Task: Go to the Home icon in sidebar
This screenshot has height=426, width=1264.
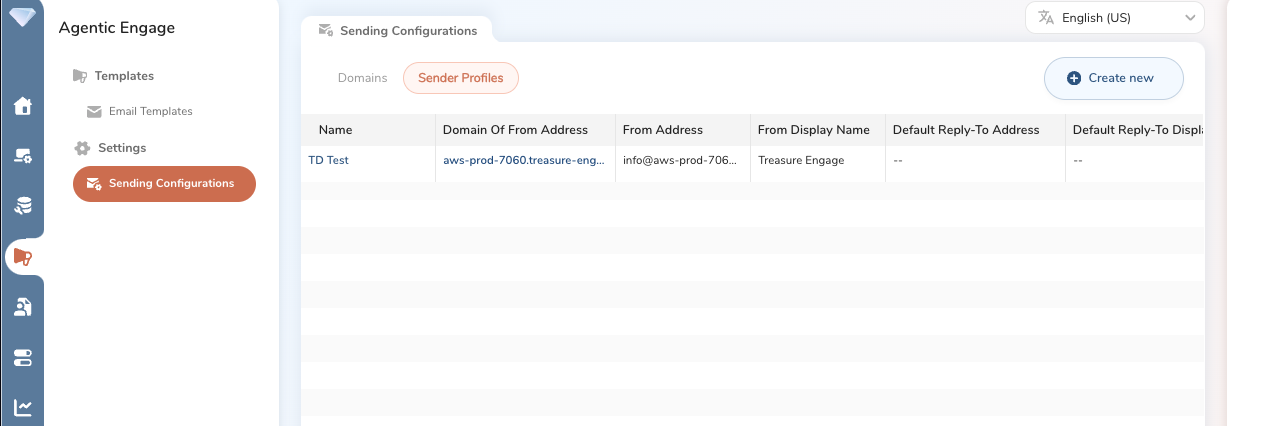Action: click(22, 106)
